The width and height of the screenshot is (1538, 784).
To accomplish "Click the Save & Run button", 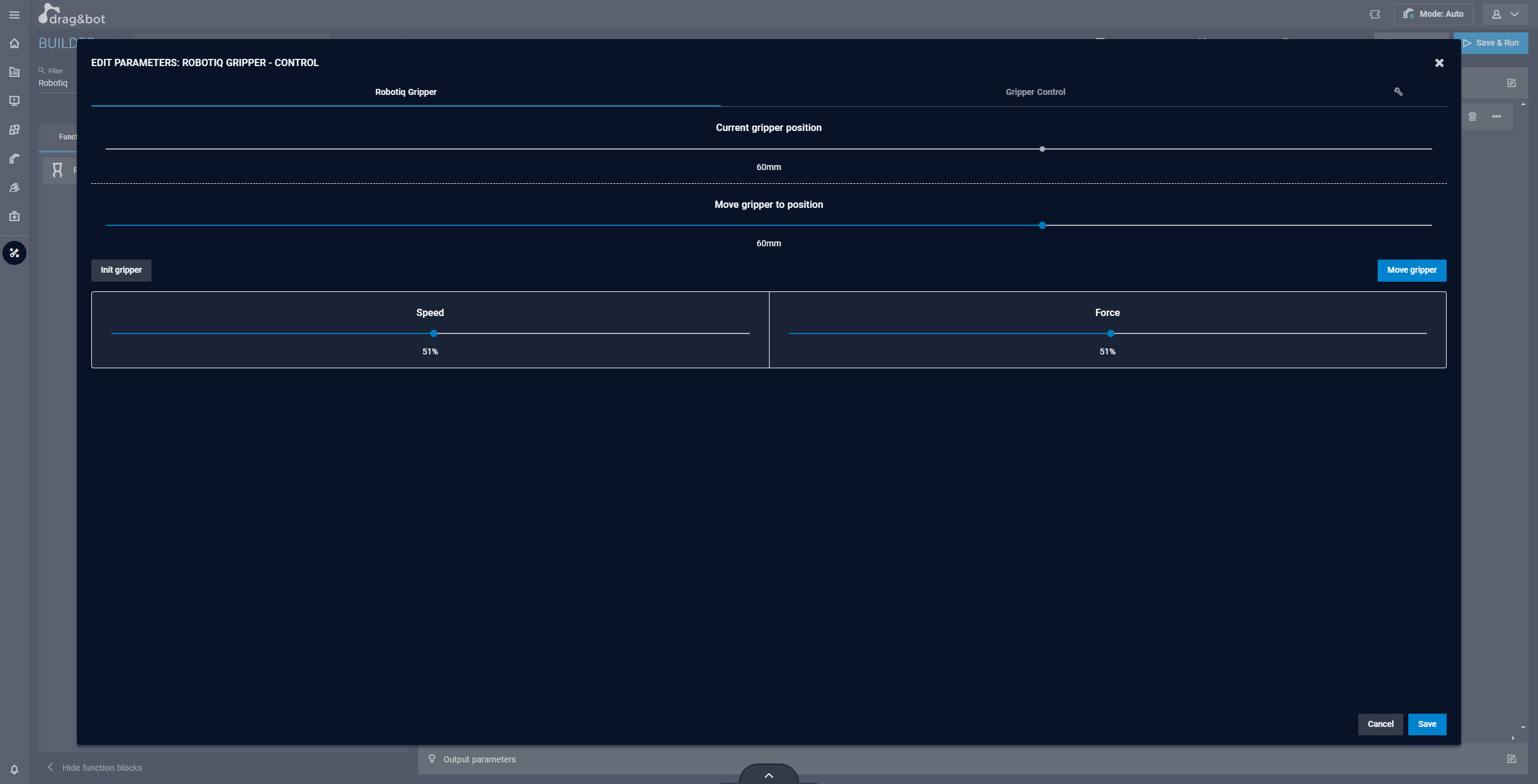I will [1491, 43].
